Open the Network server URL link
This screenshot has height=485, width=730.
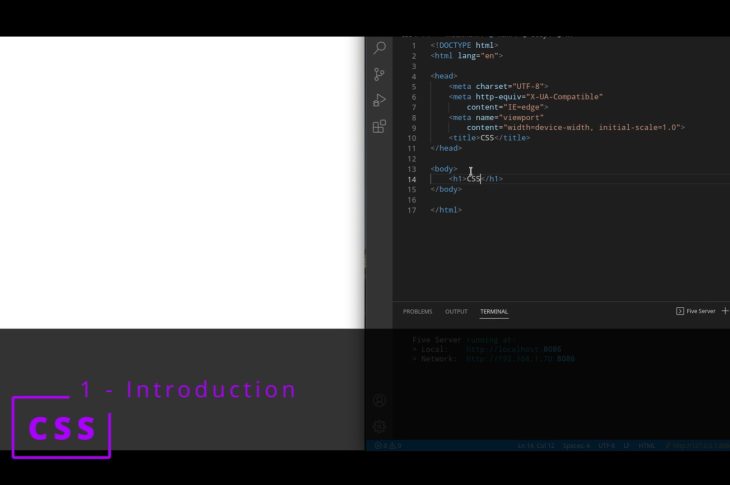(x=520, y=358)
